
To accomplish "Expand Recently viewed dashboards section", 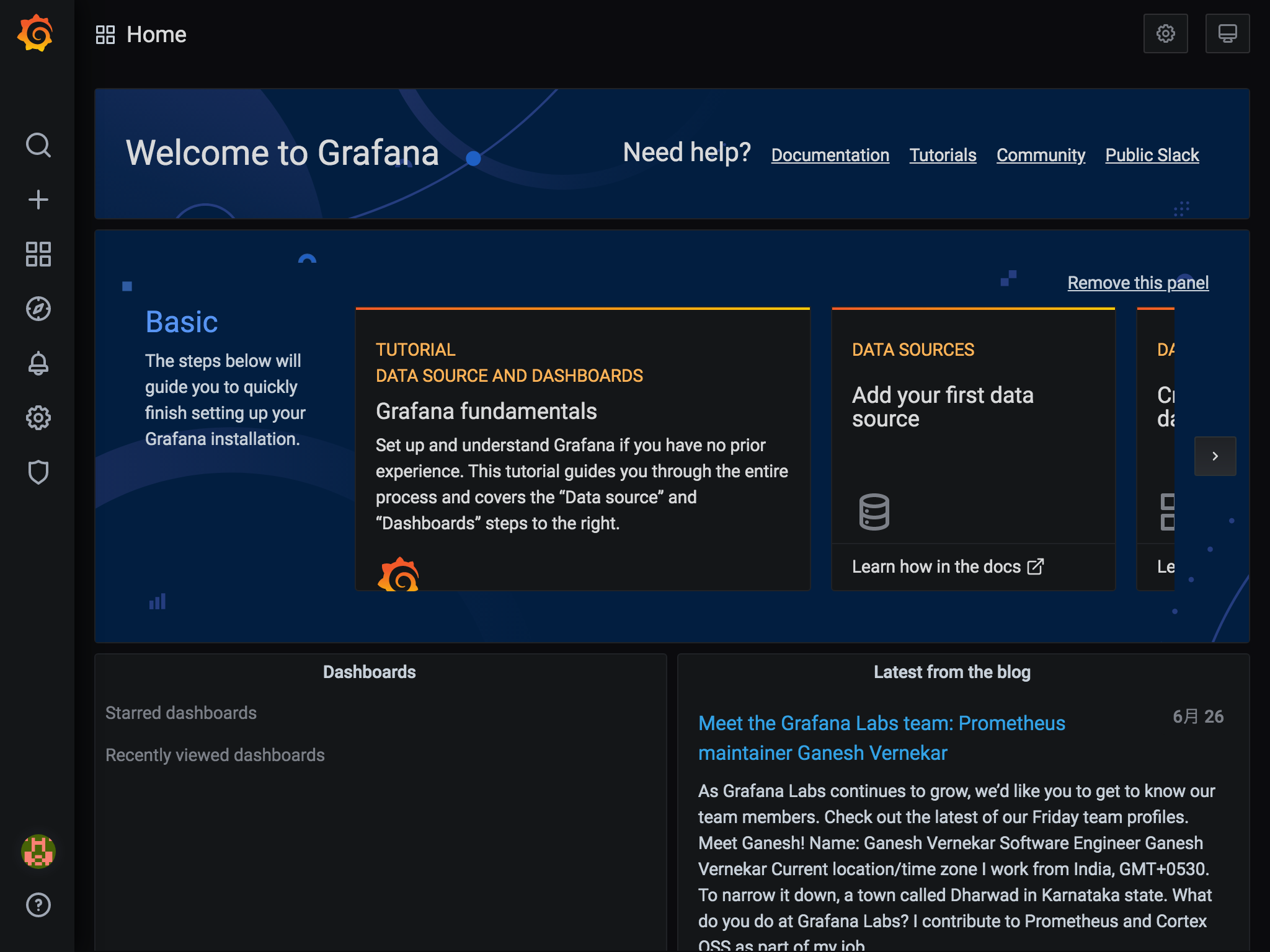I will 215,755.
